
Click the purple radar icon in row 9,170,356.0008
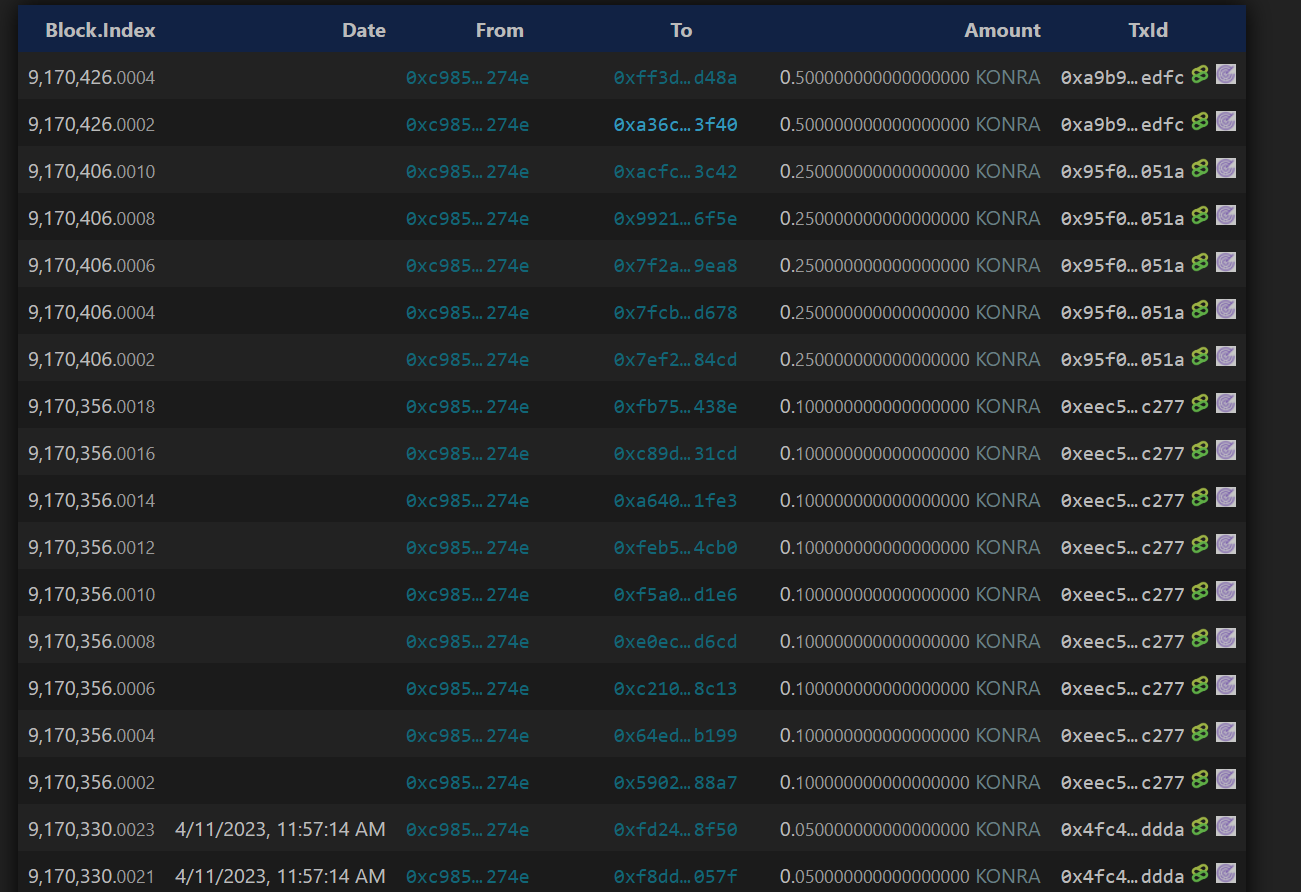[x=1226, y=638]
